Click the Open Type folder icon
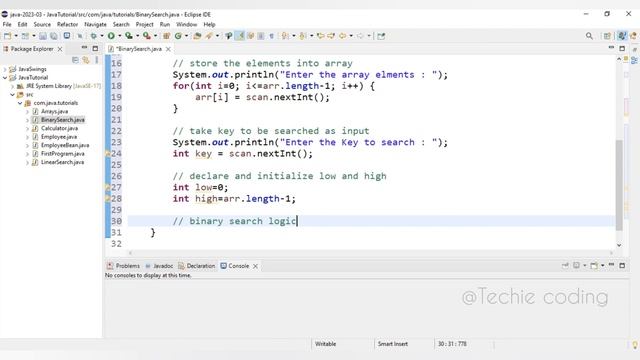The width and height of the screenshot is (640, 360). click(x=197, y=36)
